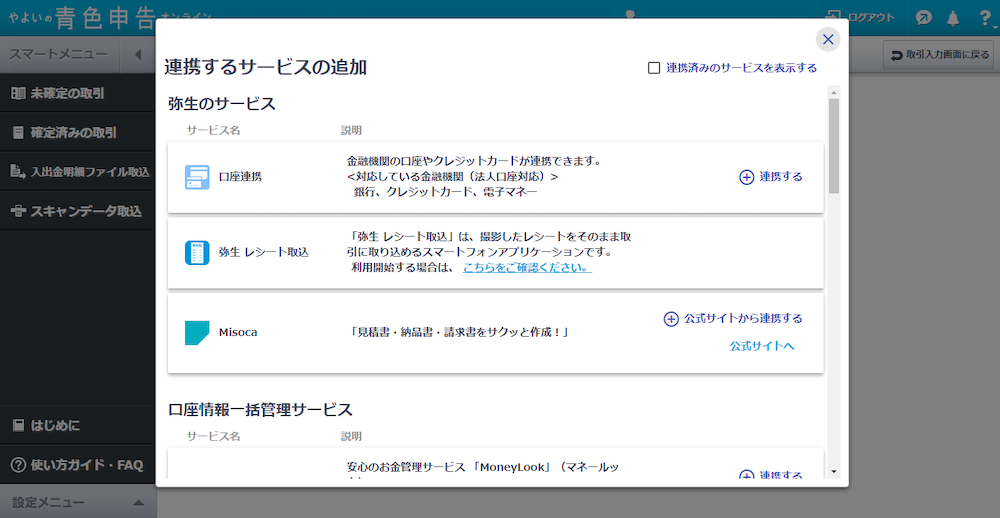Click the 弥生 レシート取込 icon
Image resolution: width=1000 pixels, height=518 pixels.
197,253
